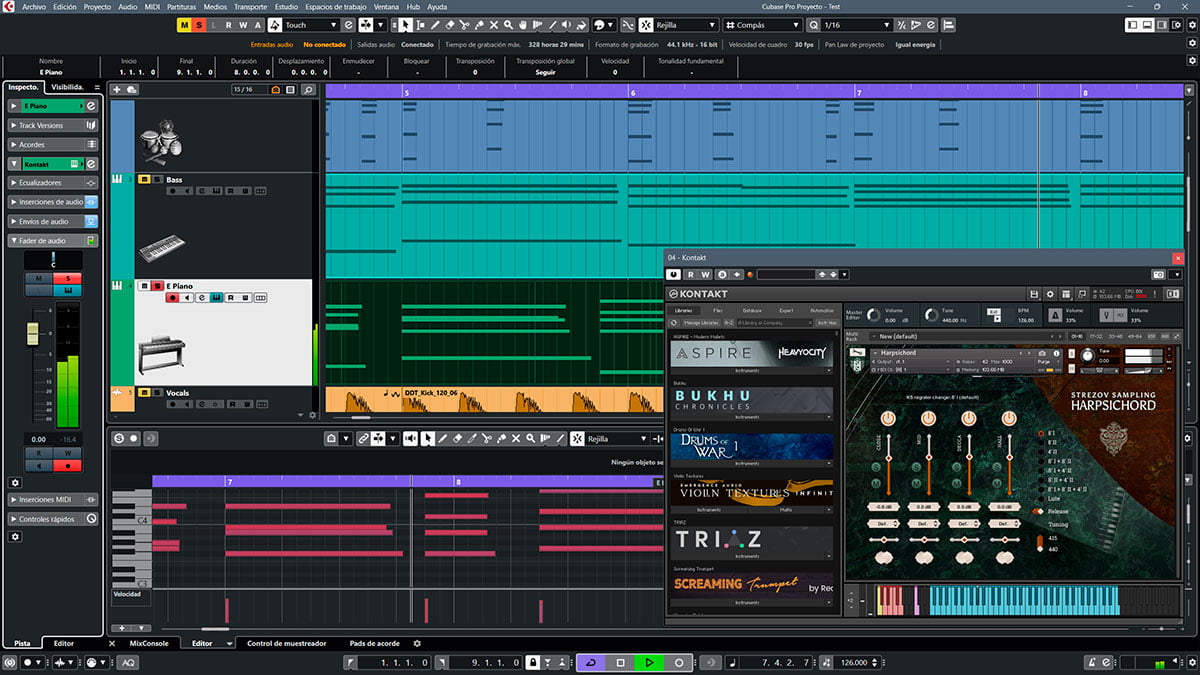Viewport: 1200px width, 675px height.
Task: Click the Vocals track audio clip
Action: (x=495, y=400)
